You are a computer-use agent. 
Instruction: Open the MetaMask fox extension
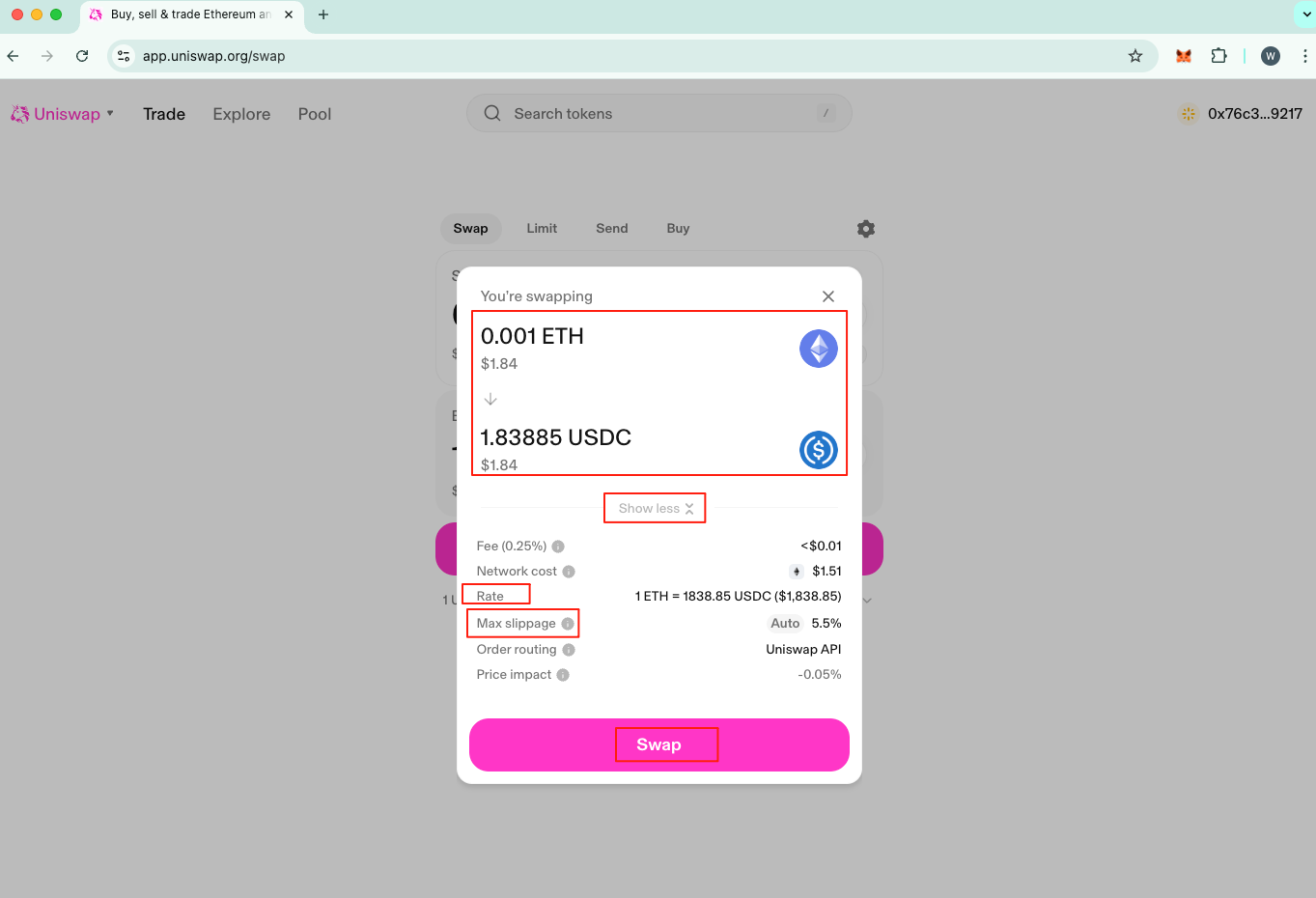point(1183,56)
